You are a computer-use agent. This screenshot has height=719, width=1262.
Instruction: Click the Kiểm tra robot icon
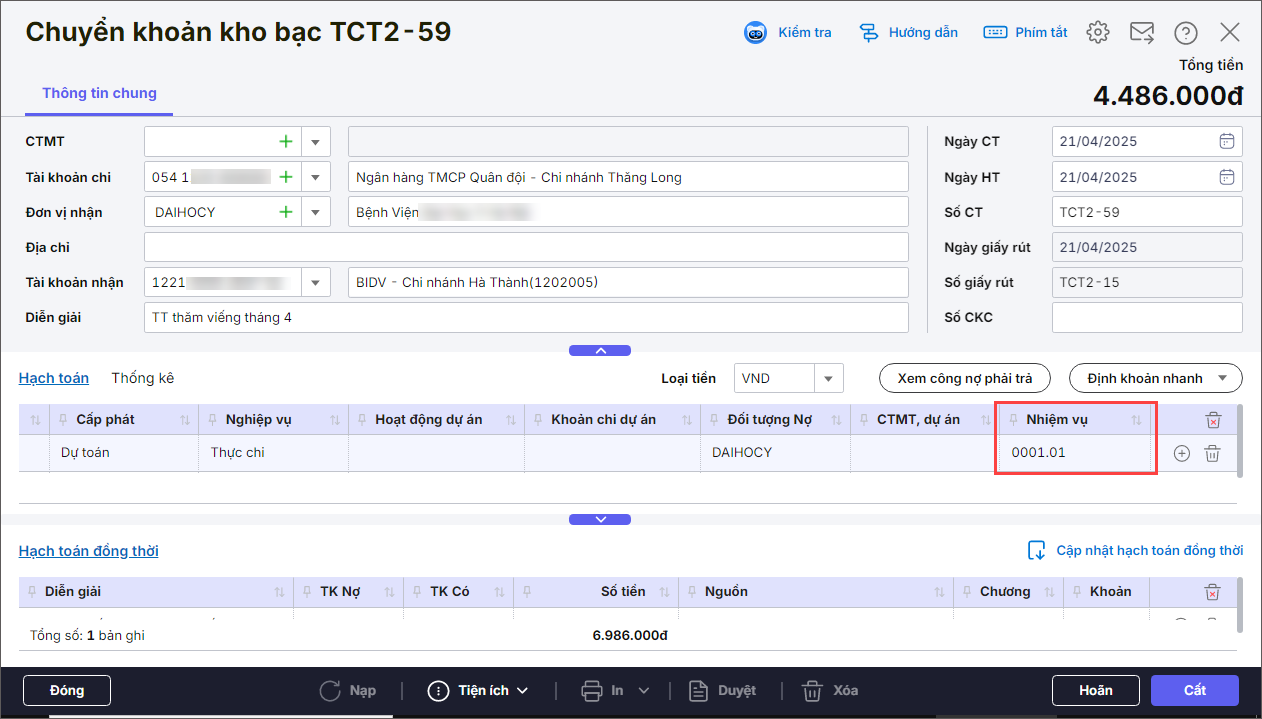click(755, 32)
